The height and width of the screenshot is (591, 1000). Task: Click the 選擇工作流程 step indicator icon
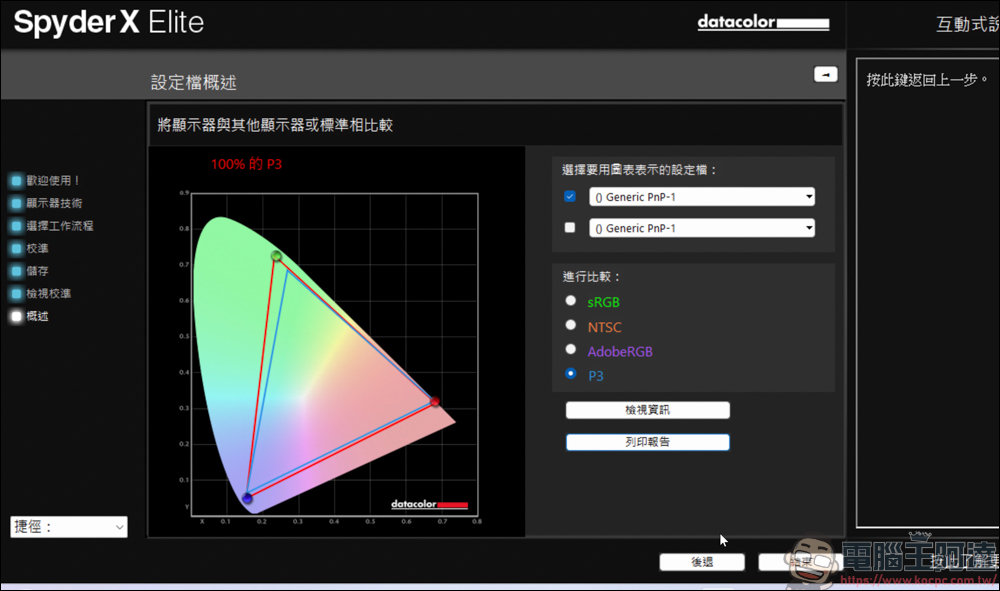click(17, 226)
